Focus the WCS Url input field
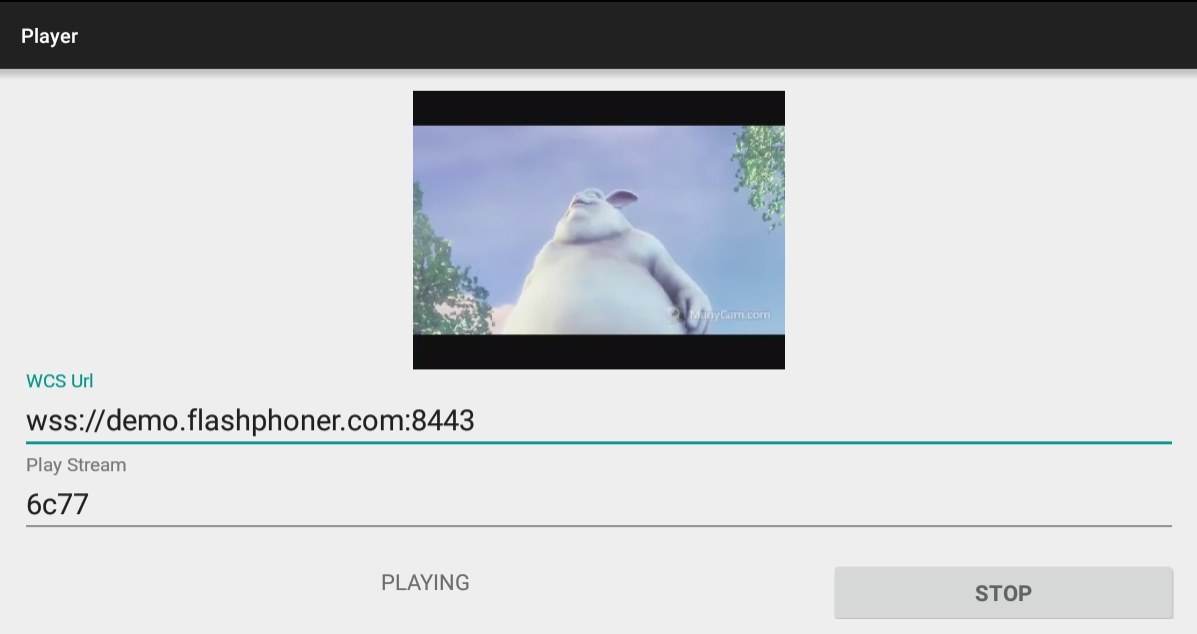The image size is (1197, 634). click(598, 421)
